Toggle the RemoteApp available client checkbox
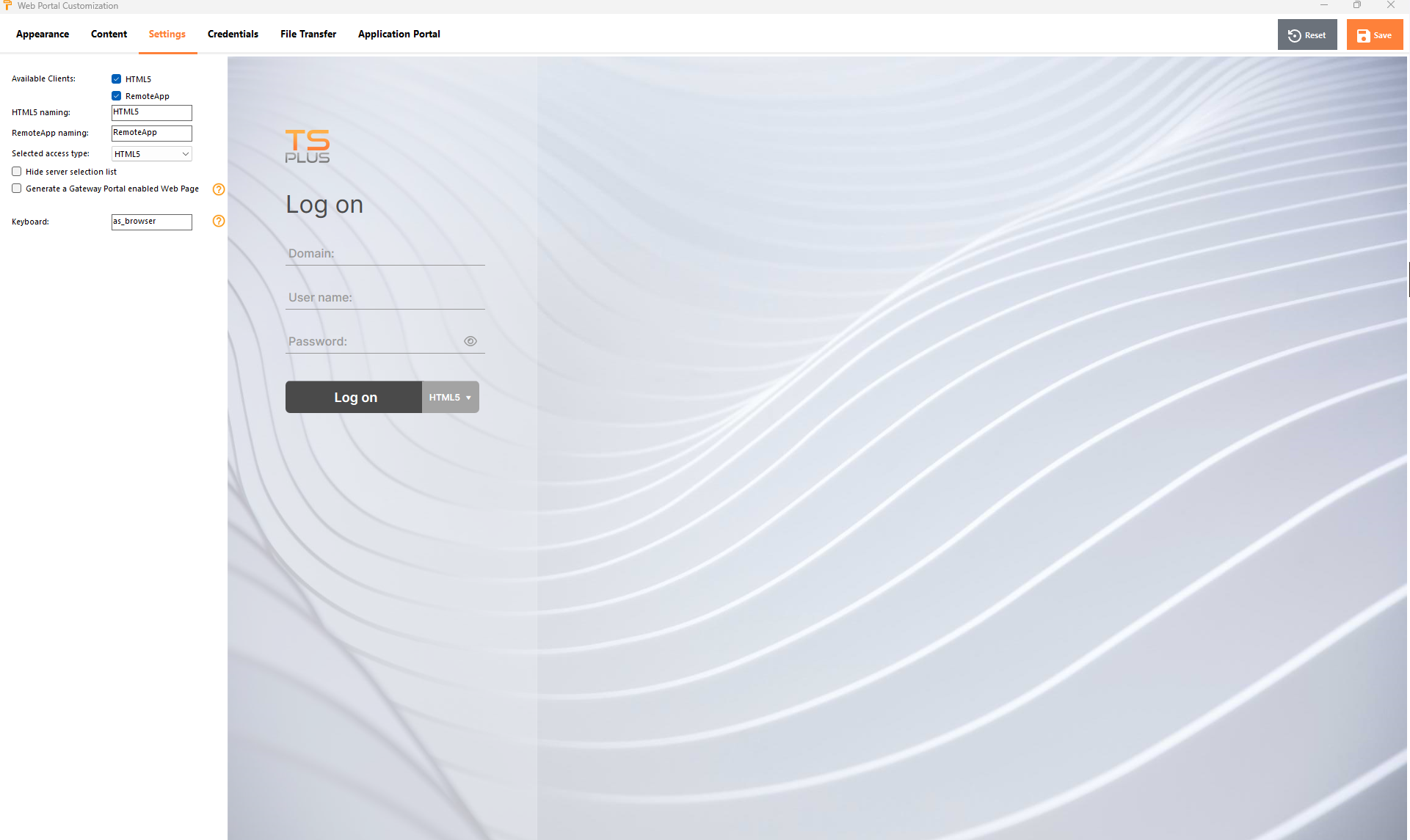The height and width of the screenshot is (840, 1410). coord(115,95)
